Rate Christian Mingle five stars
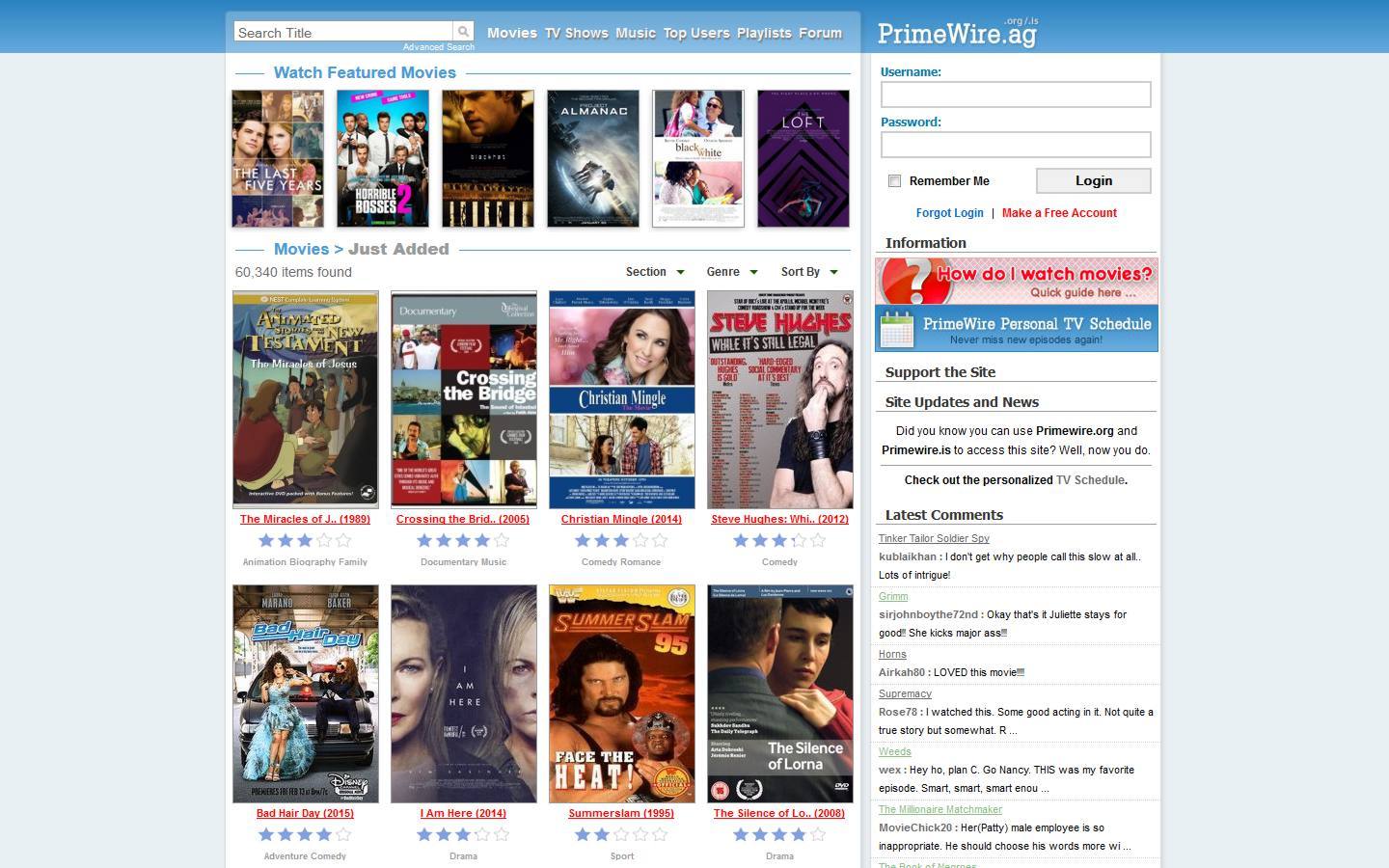This screenshot has height=868, width=1389. click(660, 541)
